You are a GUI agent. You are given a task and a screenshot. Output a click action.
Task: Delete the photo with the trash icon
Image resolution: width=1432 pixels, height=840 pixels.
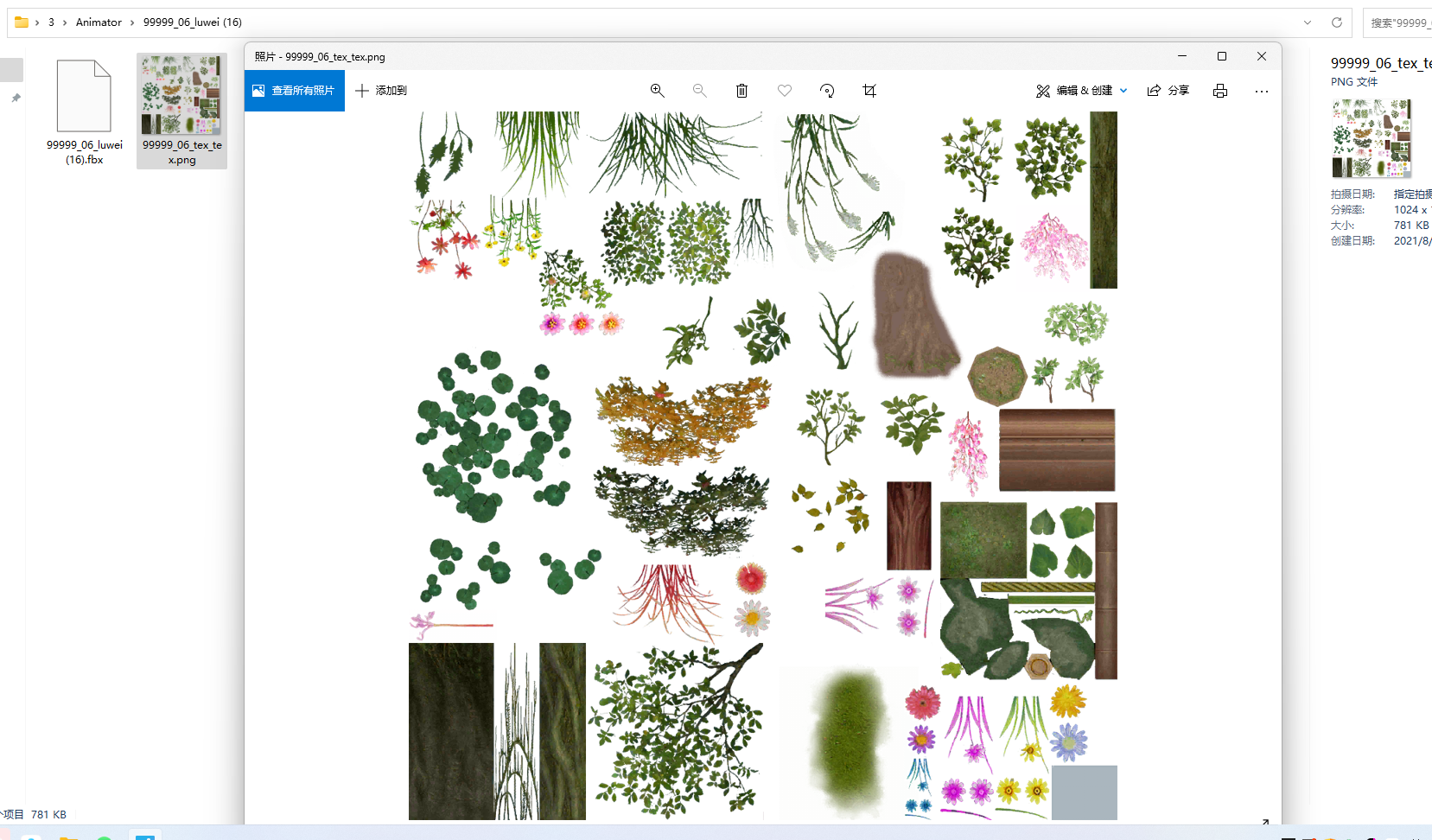(741, 91)
